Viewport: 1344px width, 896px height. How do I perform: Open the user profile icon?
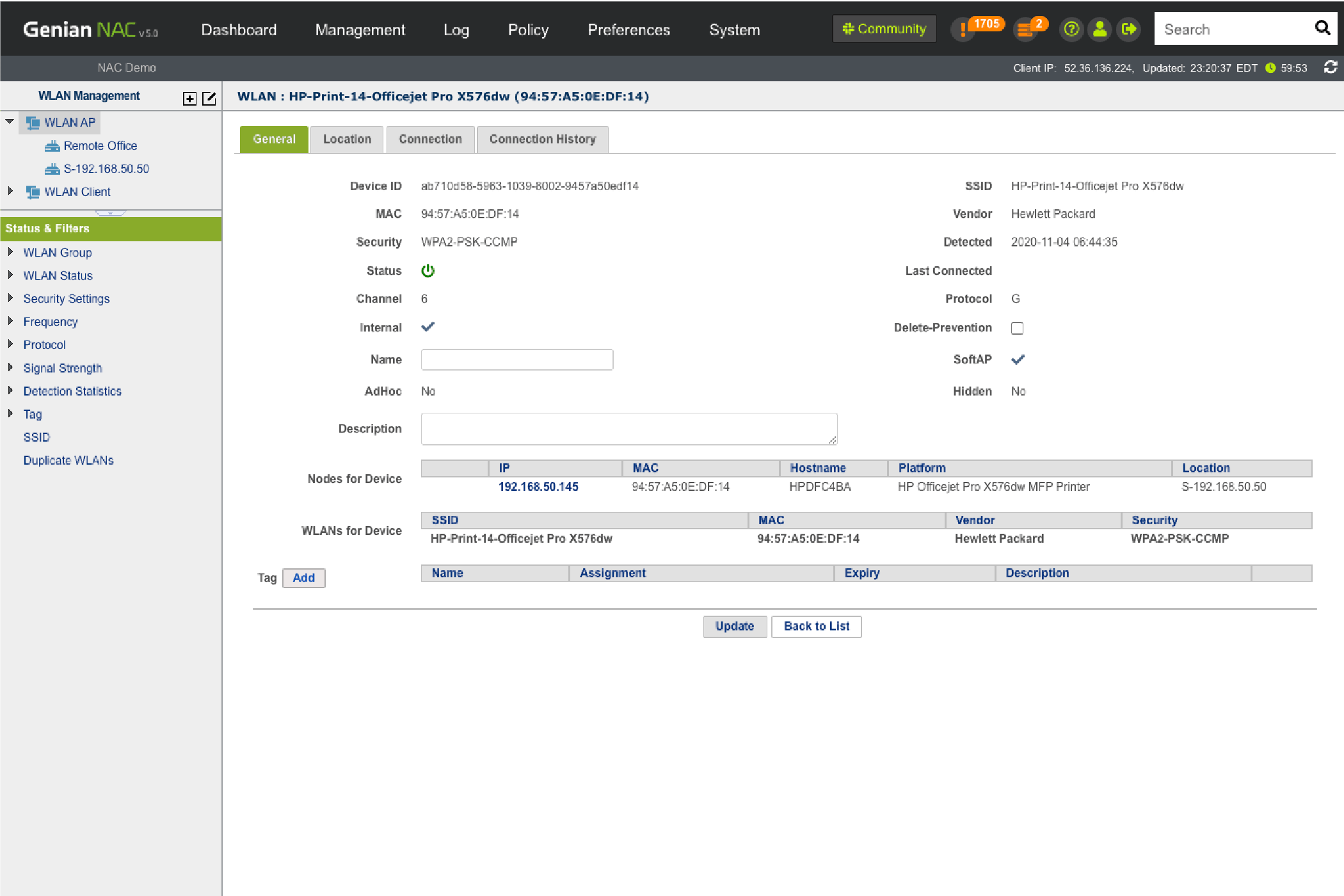tap(1100, 29)
